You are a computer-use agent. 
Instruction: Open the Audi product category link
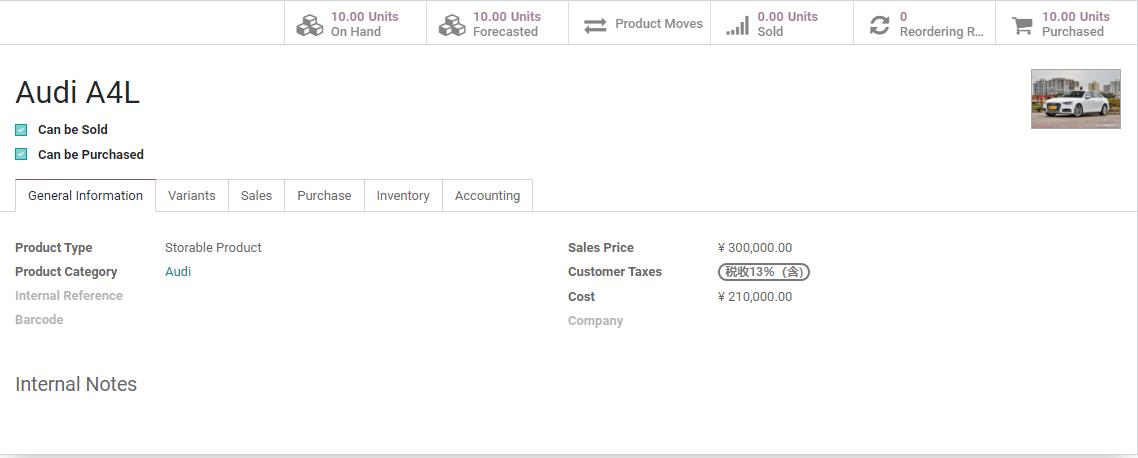pos(178,271)
